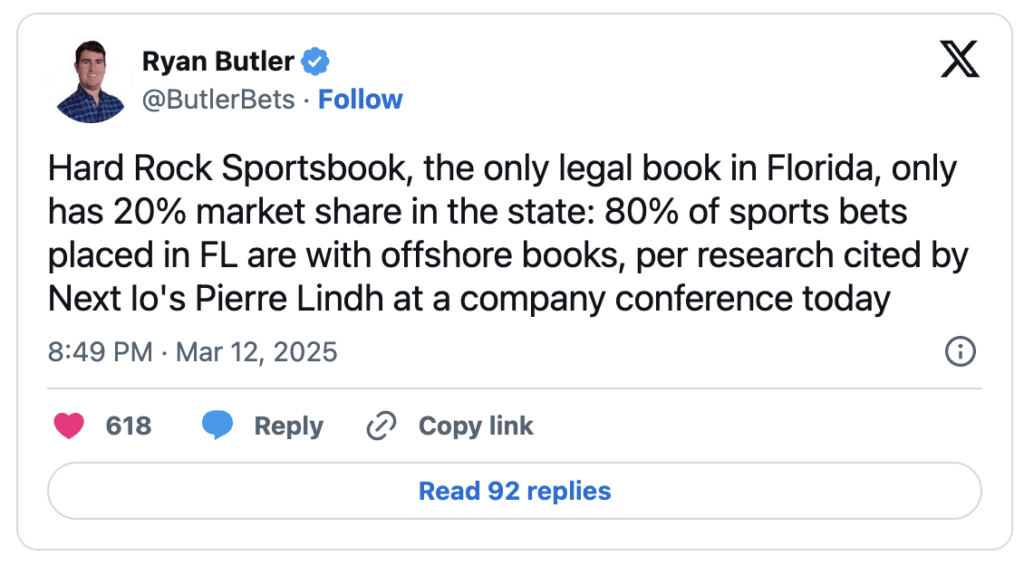
Task: Click the chain link copy icon
Action: (x=382, y=426)
